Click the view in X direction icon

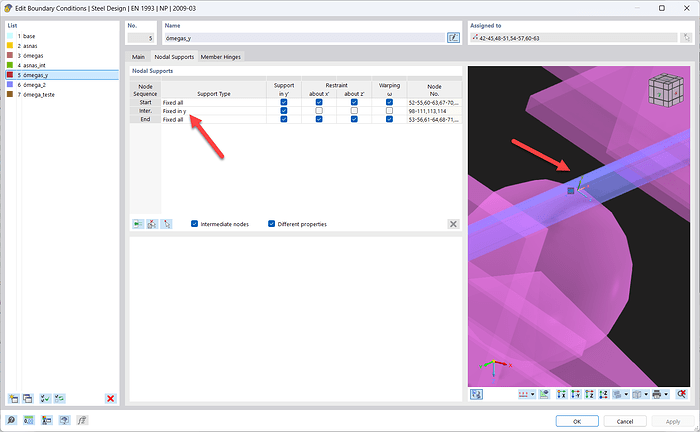[561, 395]
